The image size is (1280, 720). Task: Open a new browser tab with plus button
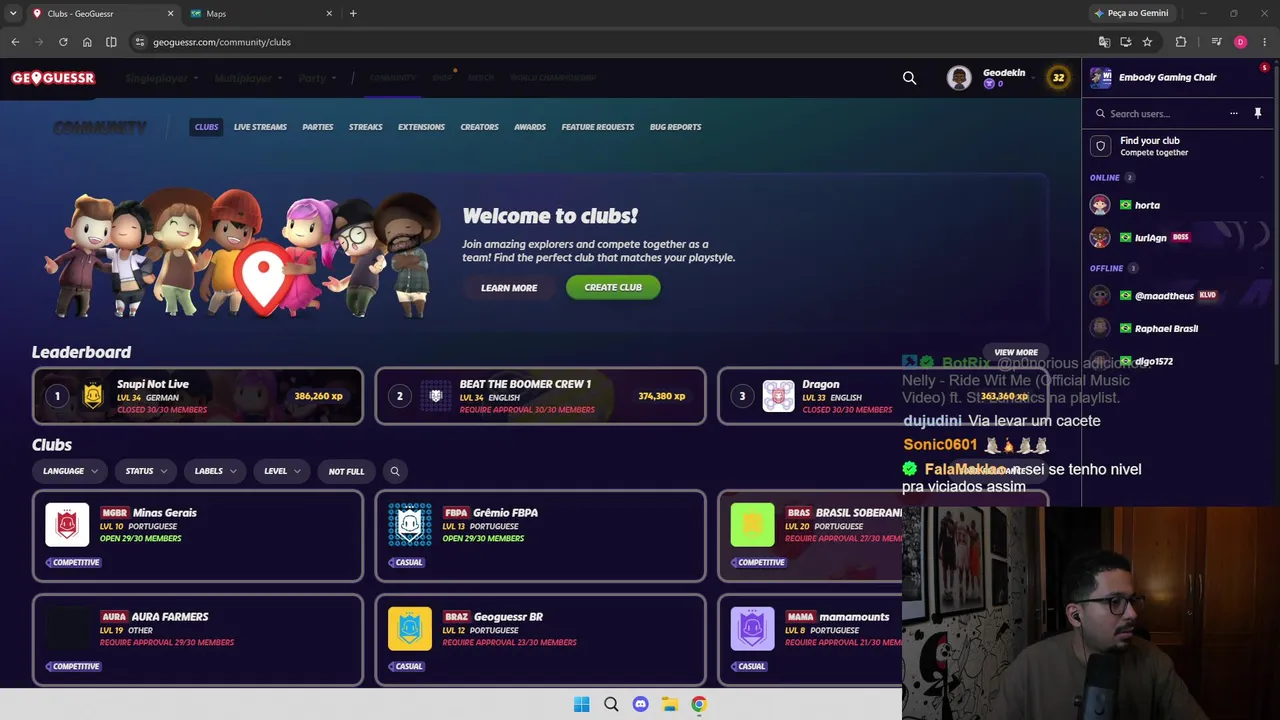point(353,14)
